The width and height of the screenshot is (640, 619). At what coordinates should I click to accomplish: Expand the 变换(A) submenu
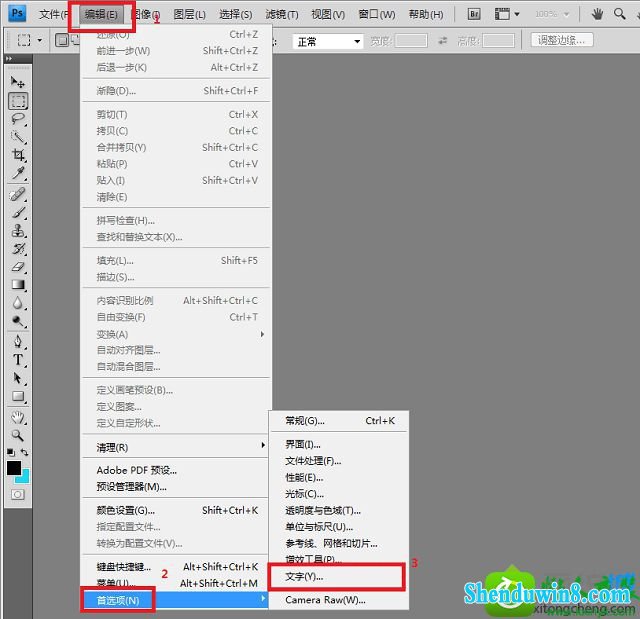point(176,334)
